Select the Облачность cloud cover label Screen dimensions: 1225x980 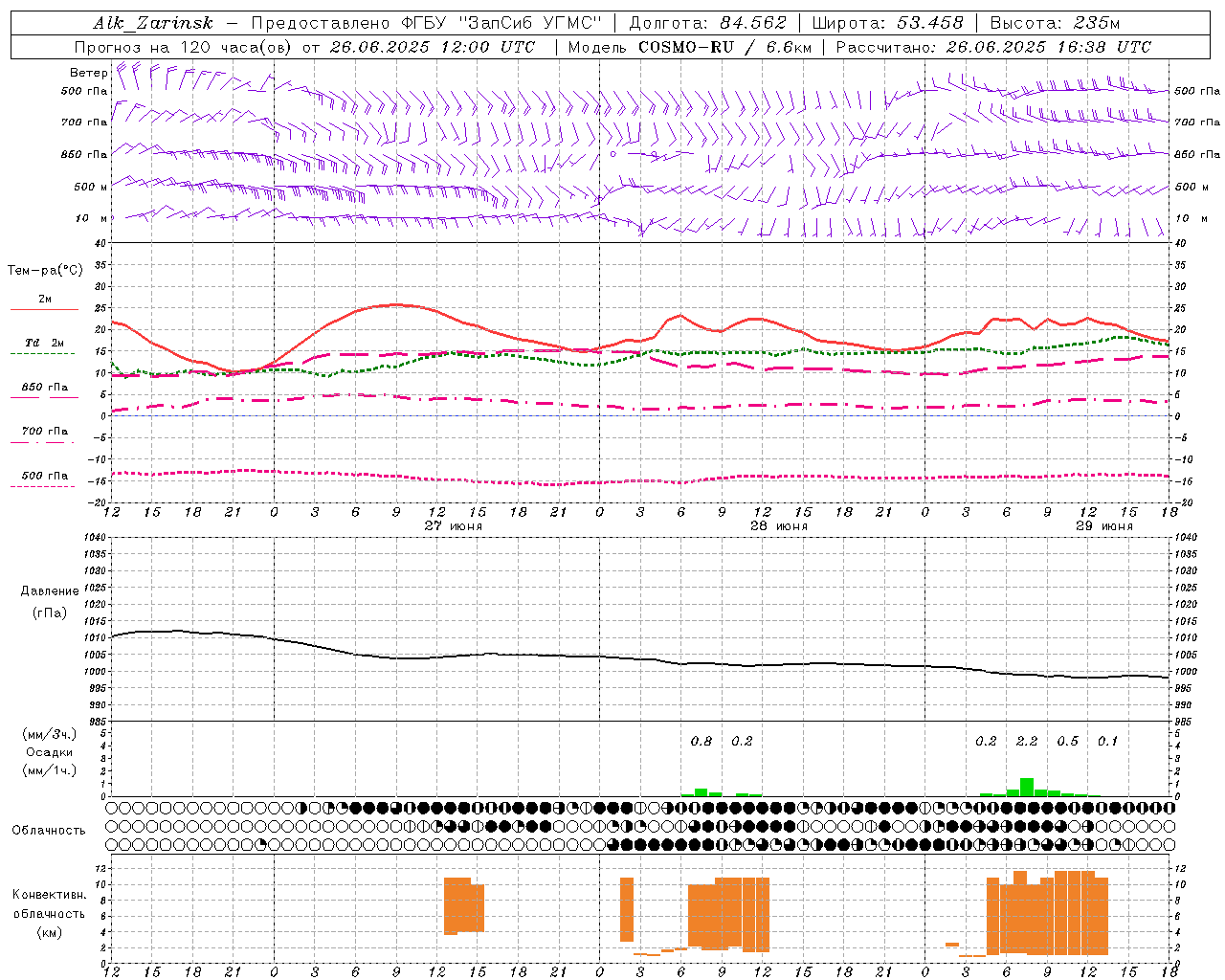click(x=49, y=830)
